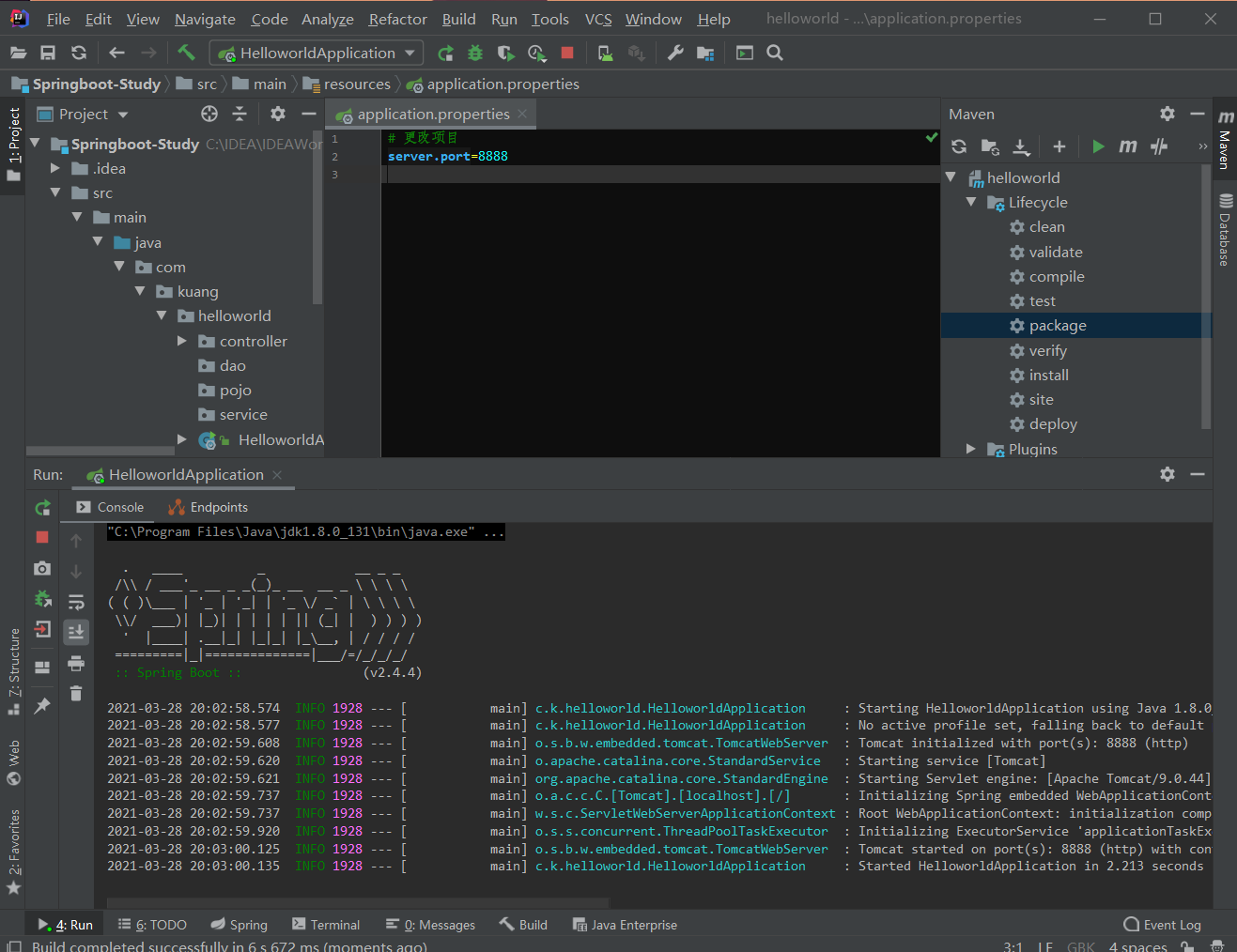Image resolution: width=1237 pixels, height=952 pixels.
Task: Click the red Stop icon in toolbar
Action: coord(567,54)
